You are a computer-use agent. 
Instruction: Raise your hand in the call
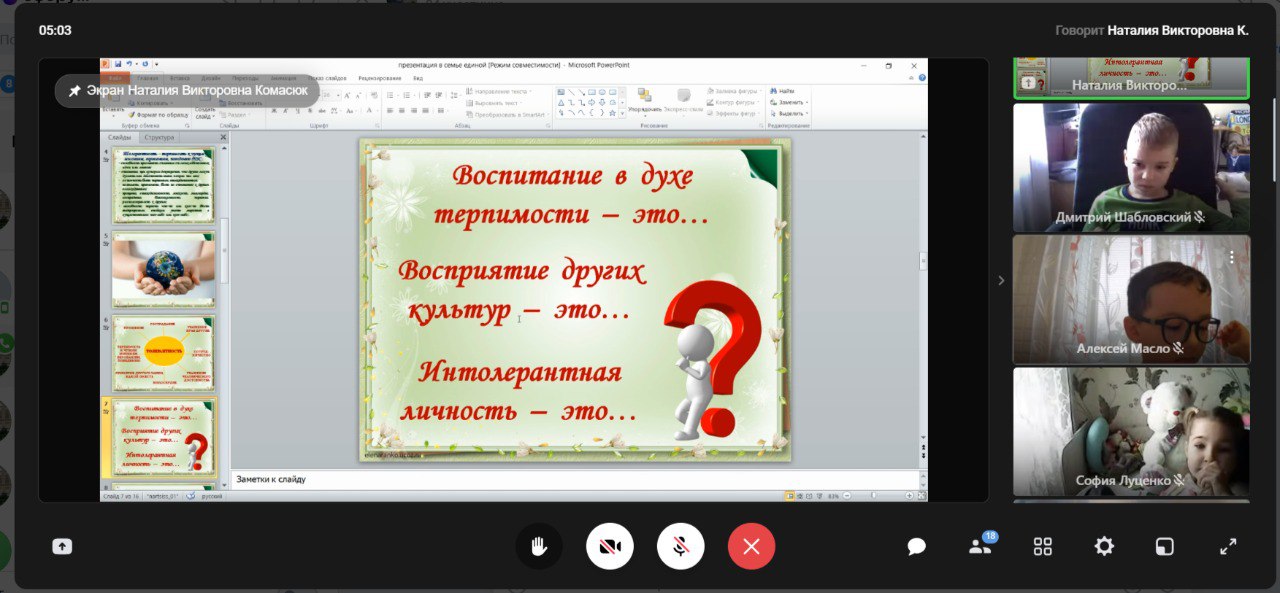click(x=539, y=546)
